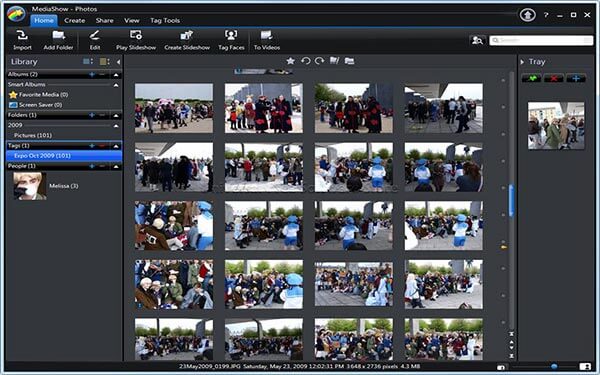The height and width of the screenshot is (375, 600).
Task: Mark photo with the star favorite icon
Action: 290,61
